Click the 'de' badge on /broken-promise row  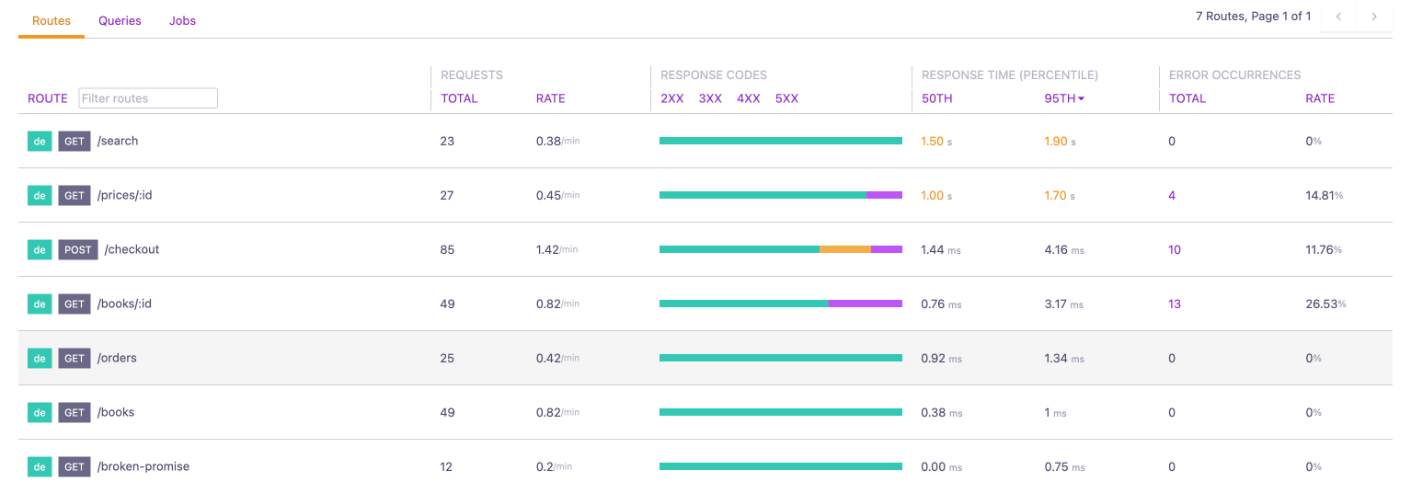point(39,467)
